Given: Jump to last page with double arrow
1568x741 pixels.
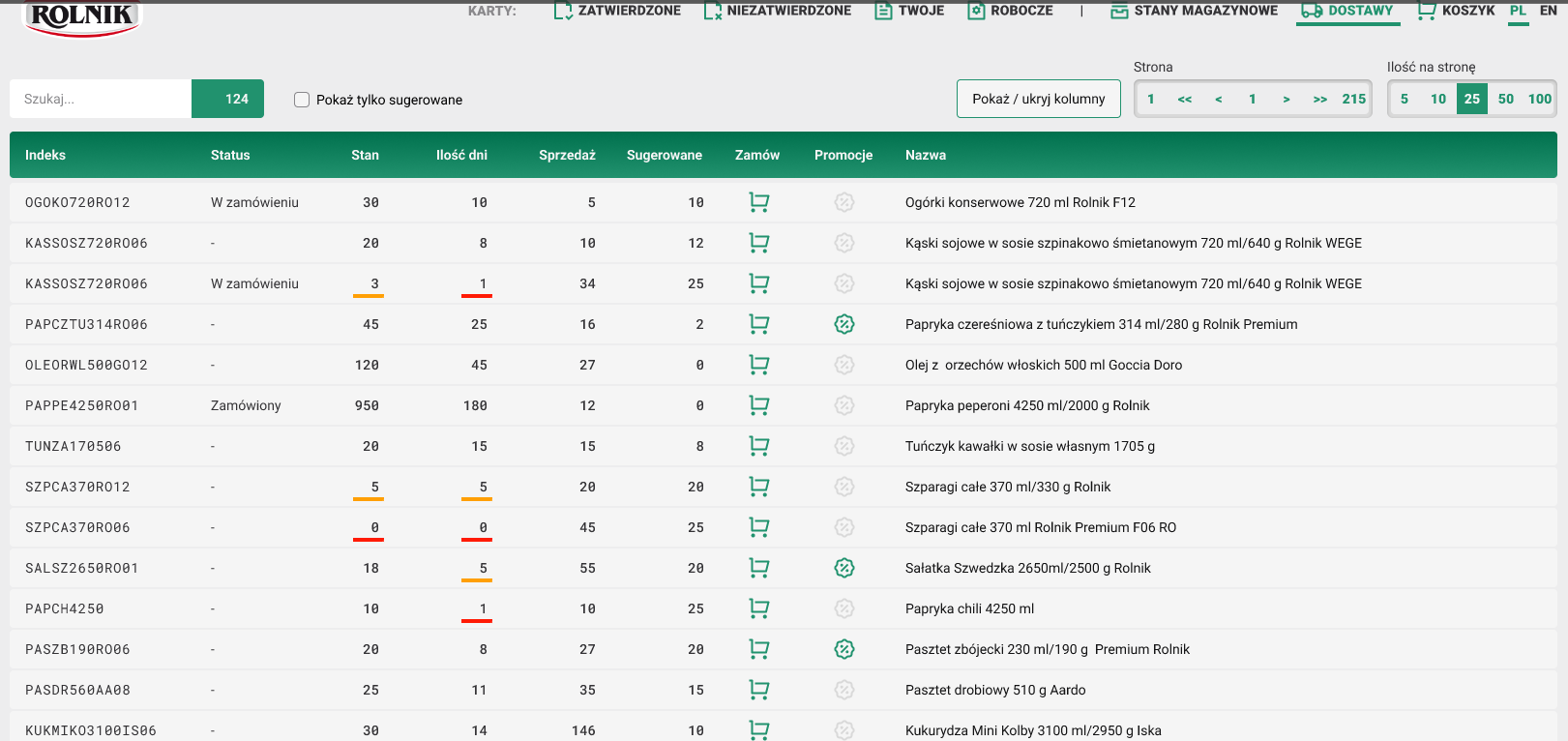Looking at the screenshot, I should [1319, 99].
